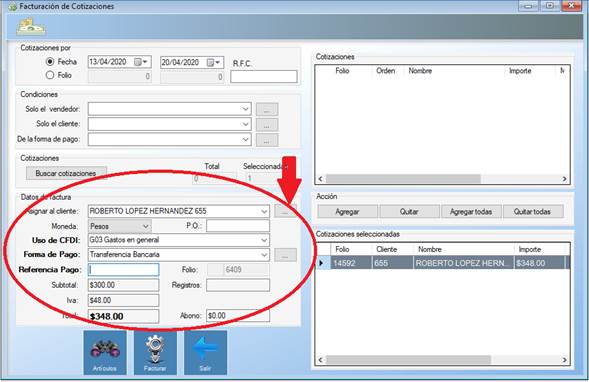This screenshot has width=589, height=382.
Task: Click into the R.F.C. input field
Action: coord(264,77)
